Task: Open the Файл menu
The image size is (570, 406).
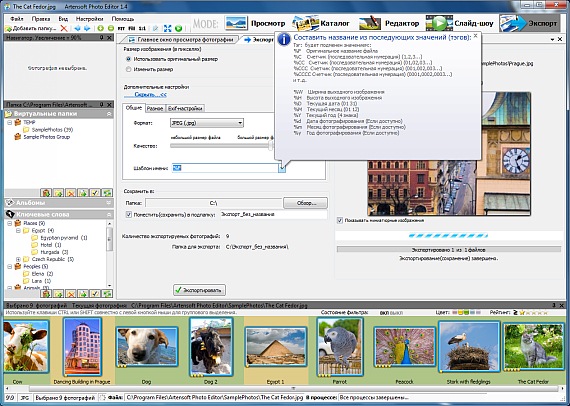Action: coord(17,19)
